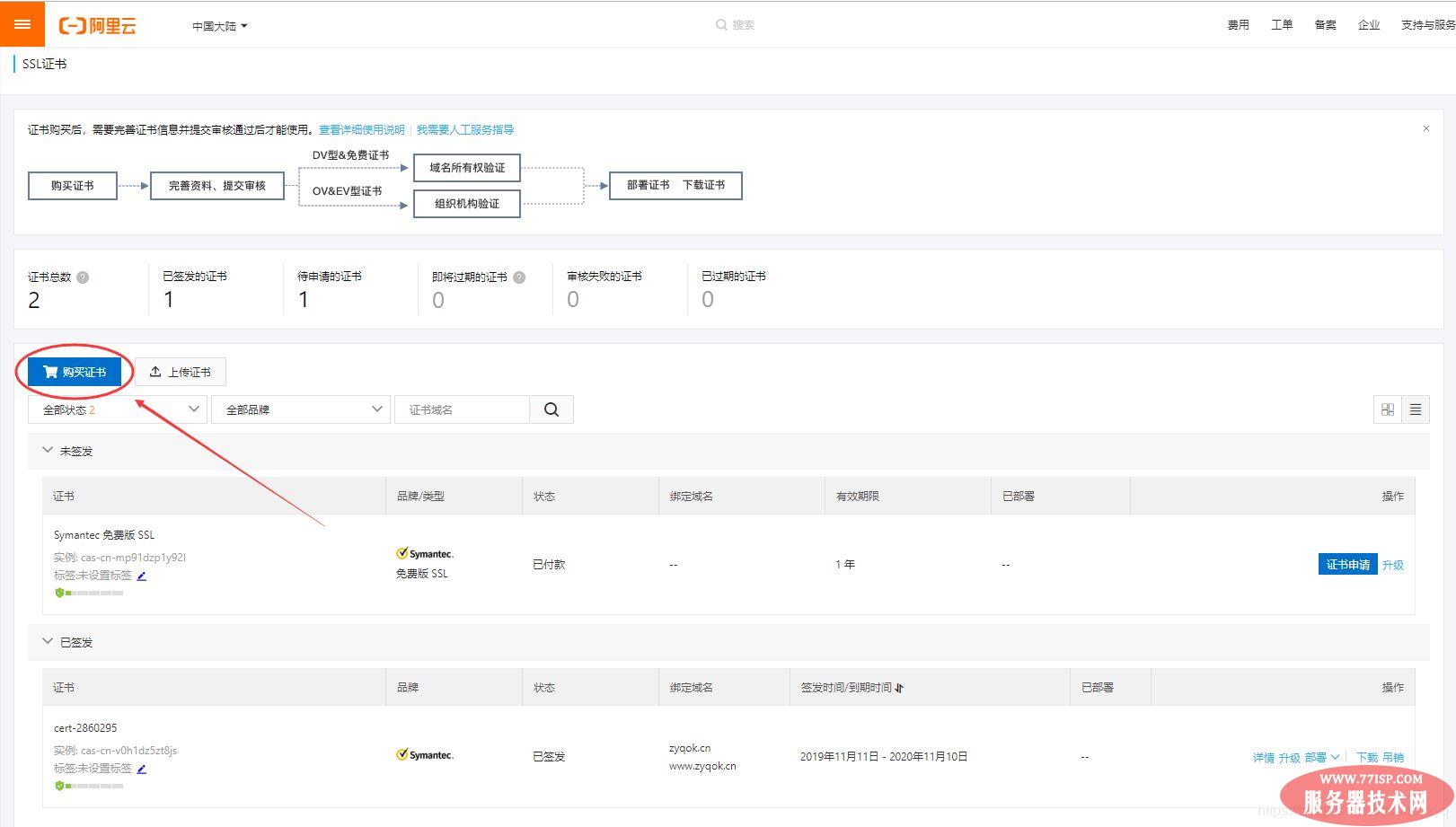
Task: Click the 购买证书 step box in flowchart
Action: pos(73,186)
